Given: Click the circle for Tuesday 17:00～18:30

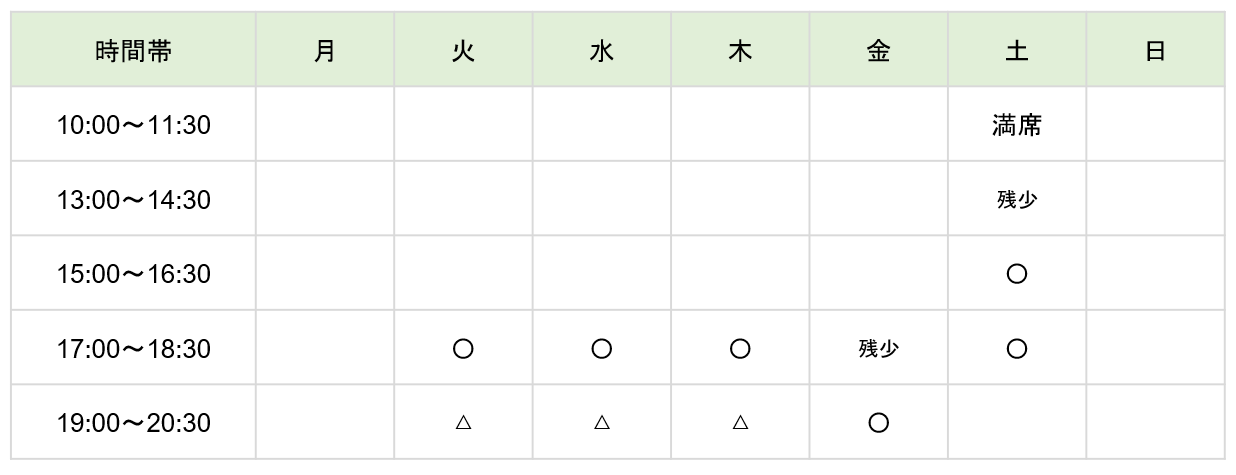Looking at the screenshot, I should point(463,349).
